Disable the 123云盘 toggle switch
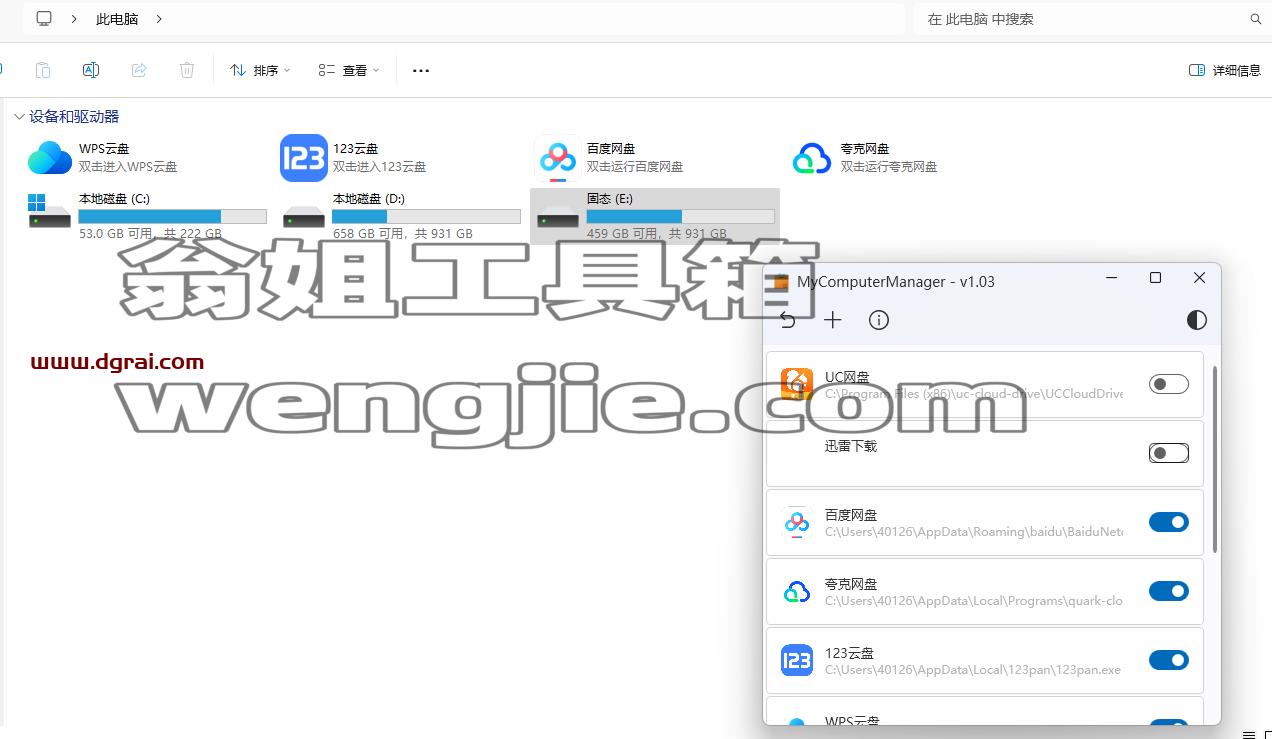The height and width of the screenshot is (739, 1272). click(1169, 660)
